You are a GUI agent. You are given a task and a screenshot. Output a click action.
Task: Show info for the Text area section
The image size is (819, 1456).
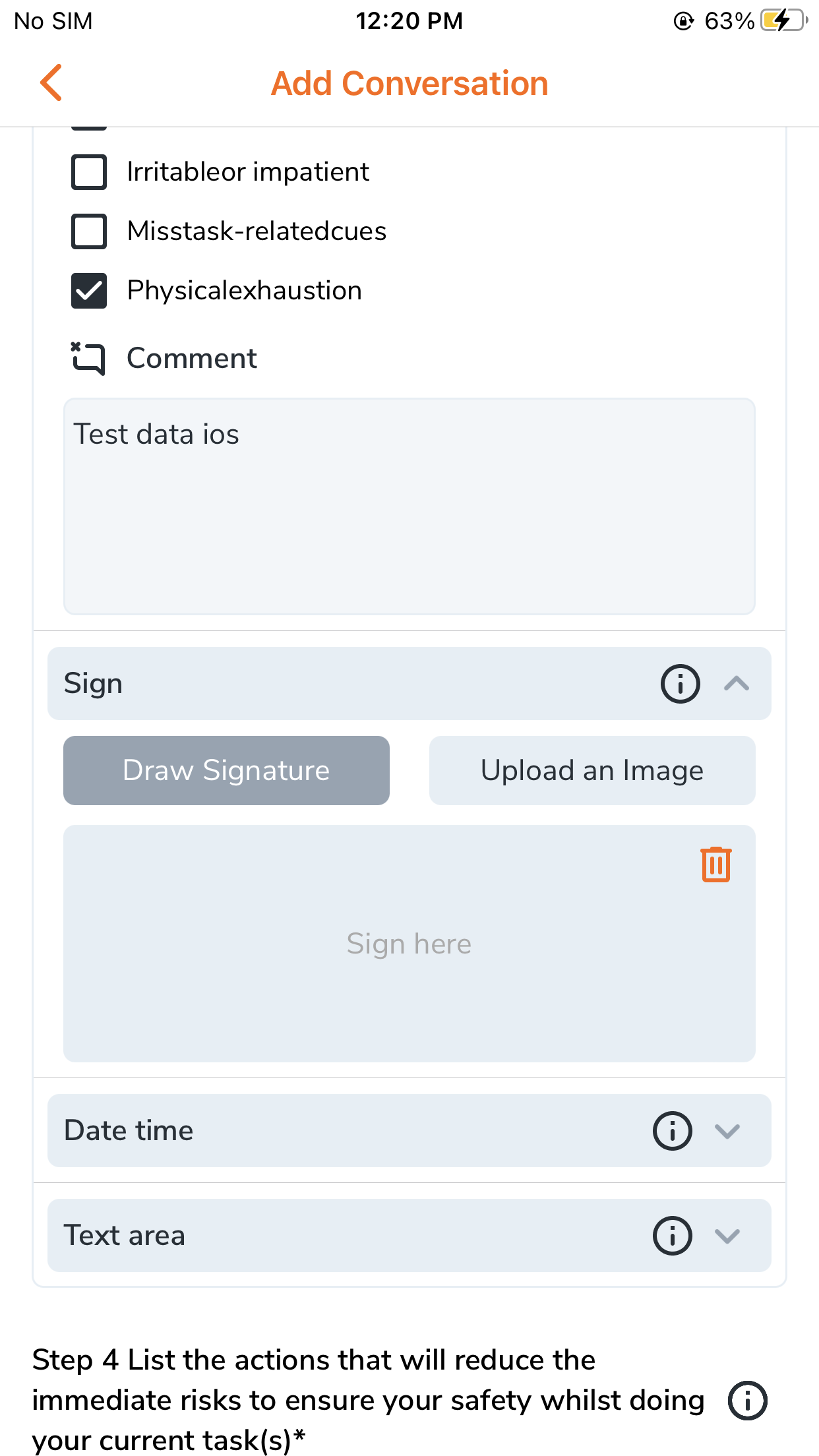672,1236
